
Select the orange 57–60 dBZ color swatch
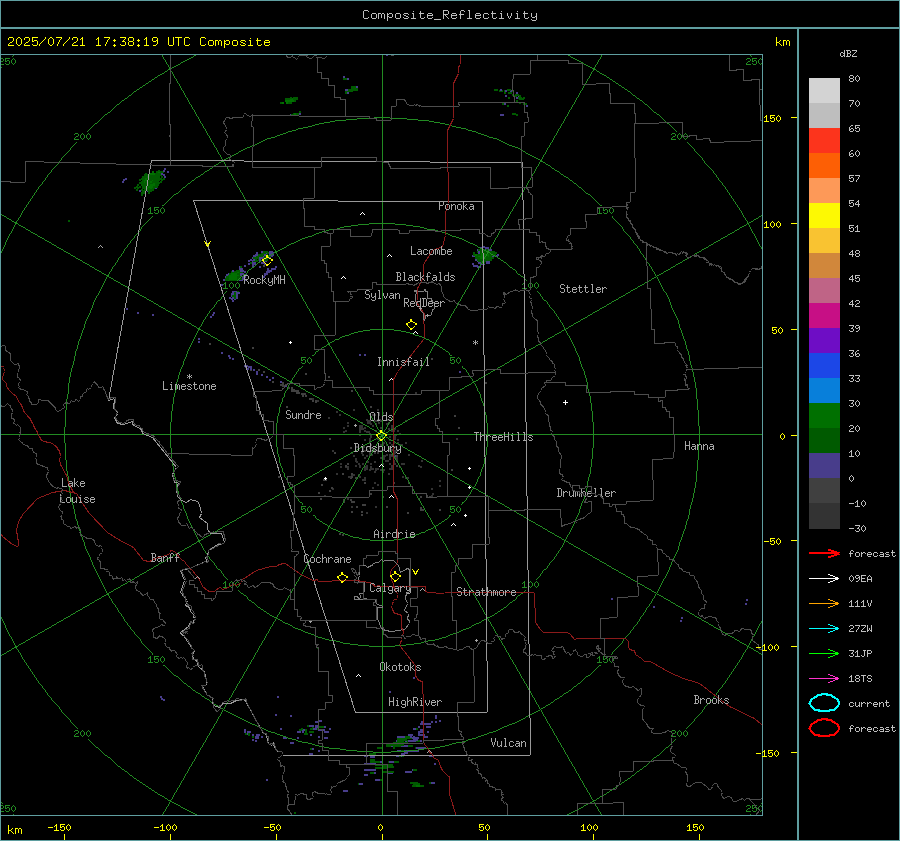point(824,166)
